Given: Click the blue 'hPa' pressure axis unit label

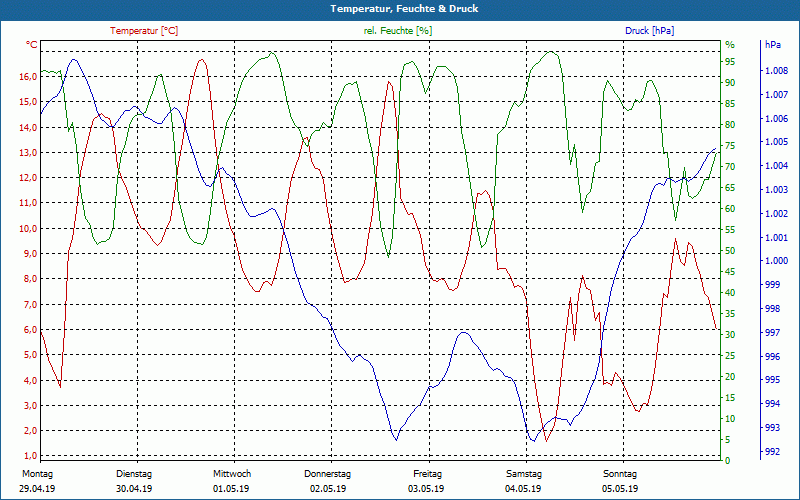Looking at the screenshot, I should (x=773, y=45).
